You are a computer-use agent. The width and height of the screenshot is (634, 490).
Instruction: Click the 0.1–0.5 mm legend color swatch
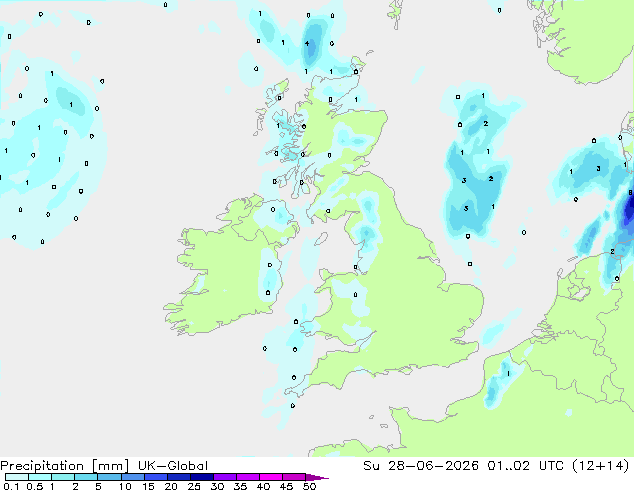tap(17, 477)
